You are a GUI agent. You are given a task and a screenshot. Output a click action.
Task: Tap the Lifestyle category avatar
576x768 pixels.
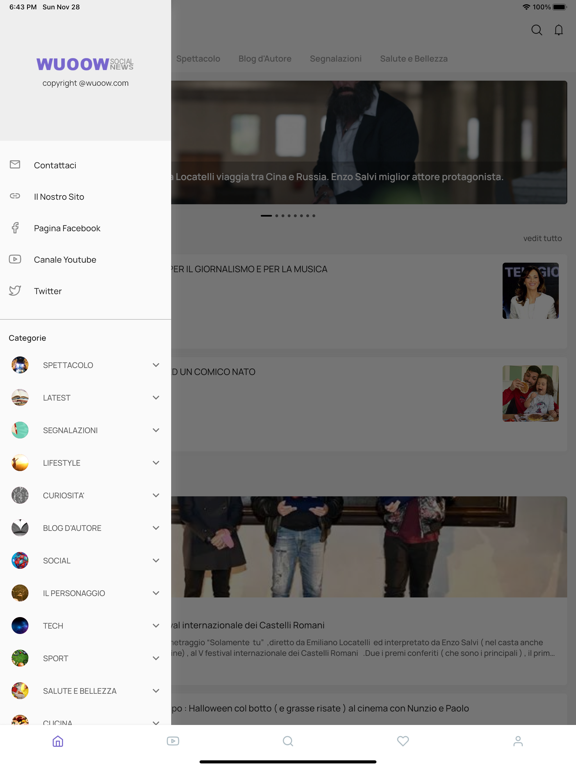pos(20,463)
